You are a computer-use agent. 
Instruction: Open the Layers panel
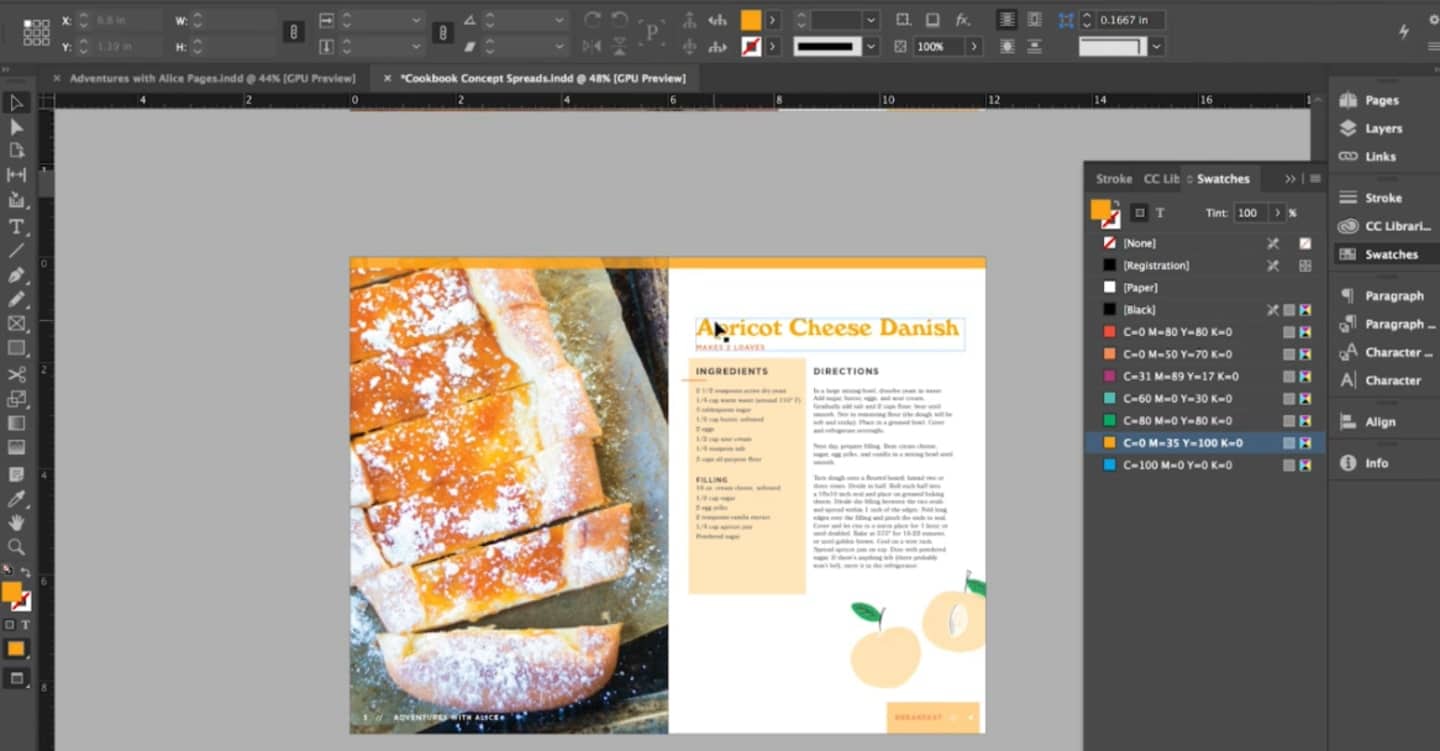(1383, 128)
